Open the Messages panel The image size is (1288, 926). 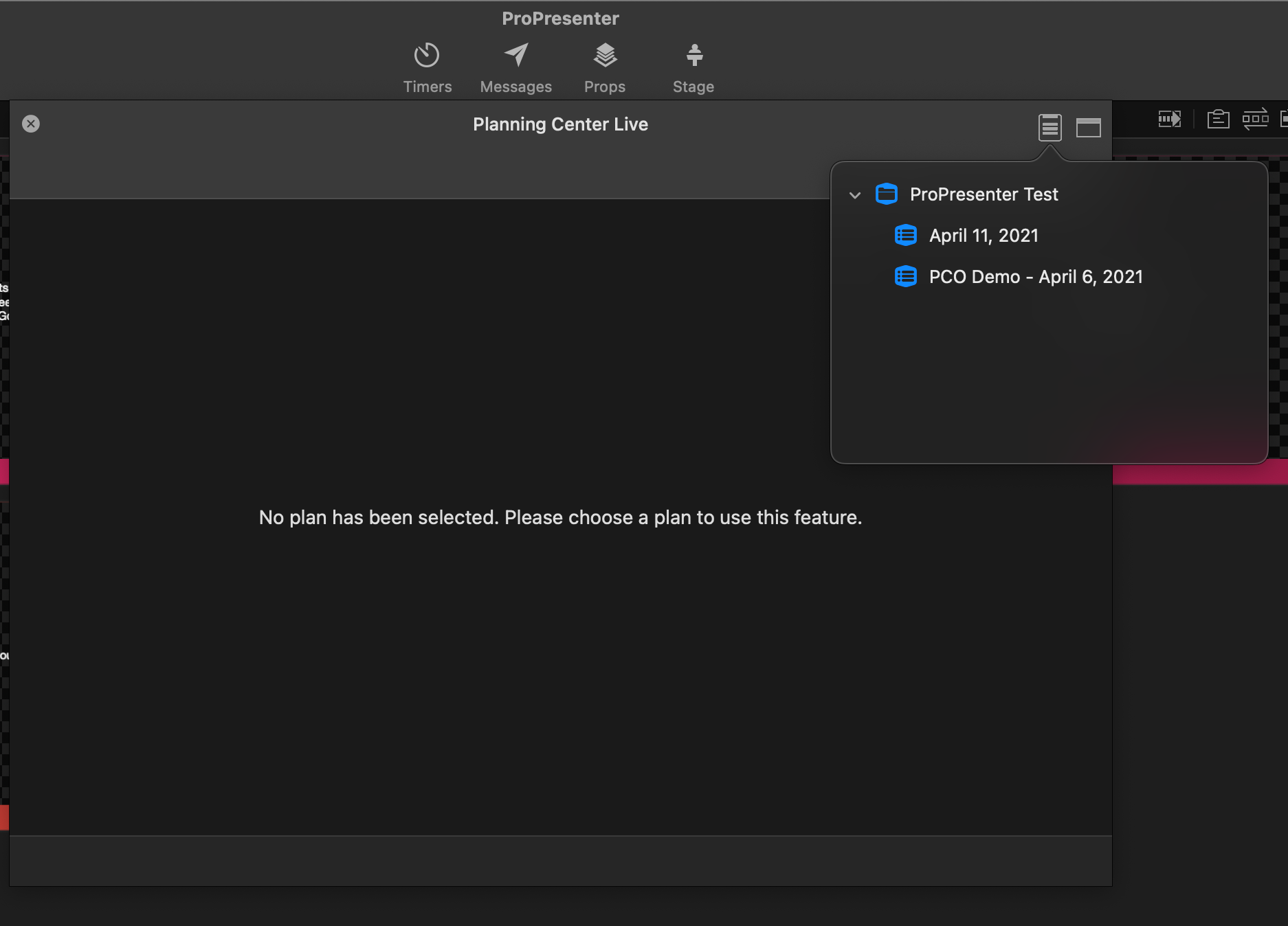click(x=515, y=68)
